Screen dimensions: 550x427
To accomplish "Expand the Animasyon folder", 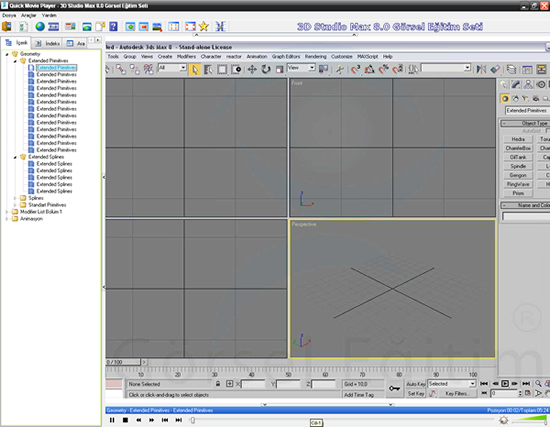I will [x=7, y=219].
